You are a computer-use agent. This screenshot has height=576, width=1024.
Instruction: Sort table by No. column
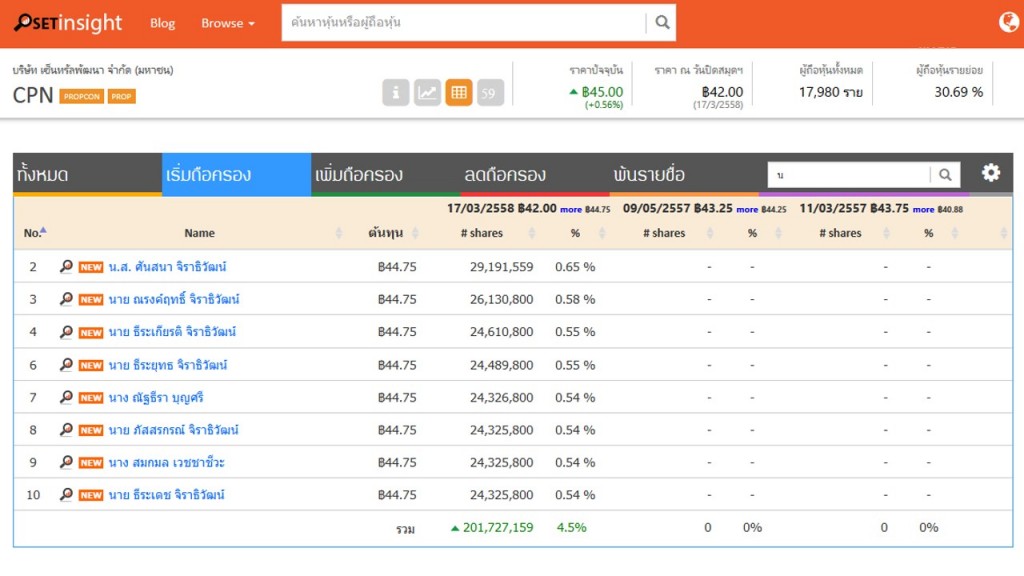click(x=35, y=232)
